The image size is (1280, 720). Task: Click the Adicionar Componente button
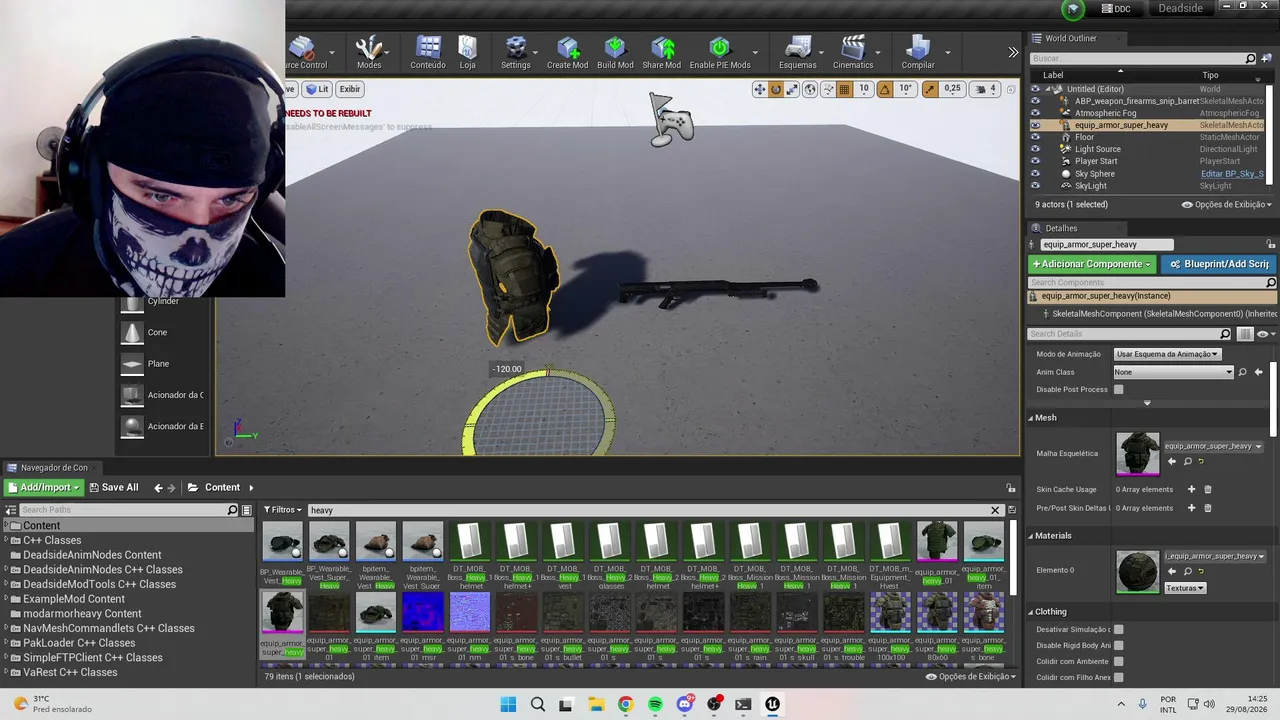click(x=1092, y=264)
